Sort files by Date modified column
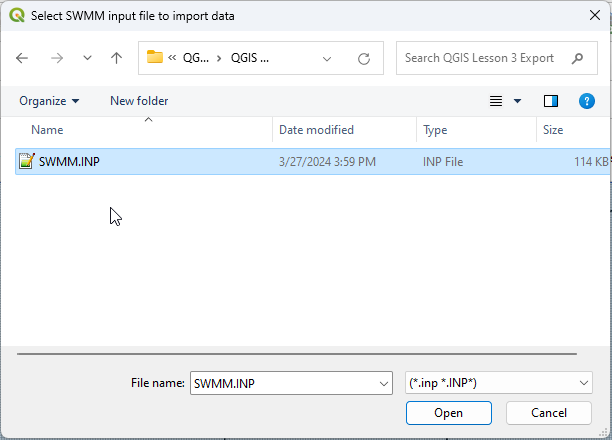Screen dimensions: 612x440 coord(316,130)
